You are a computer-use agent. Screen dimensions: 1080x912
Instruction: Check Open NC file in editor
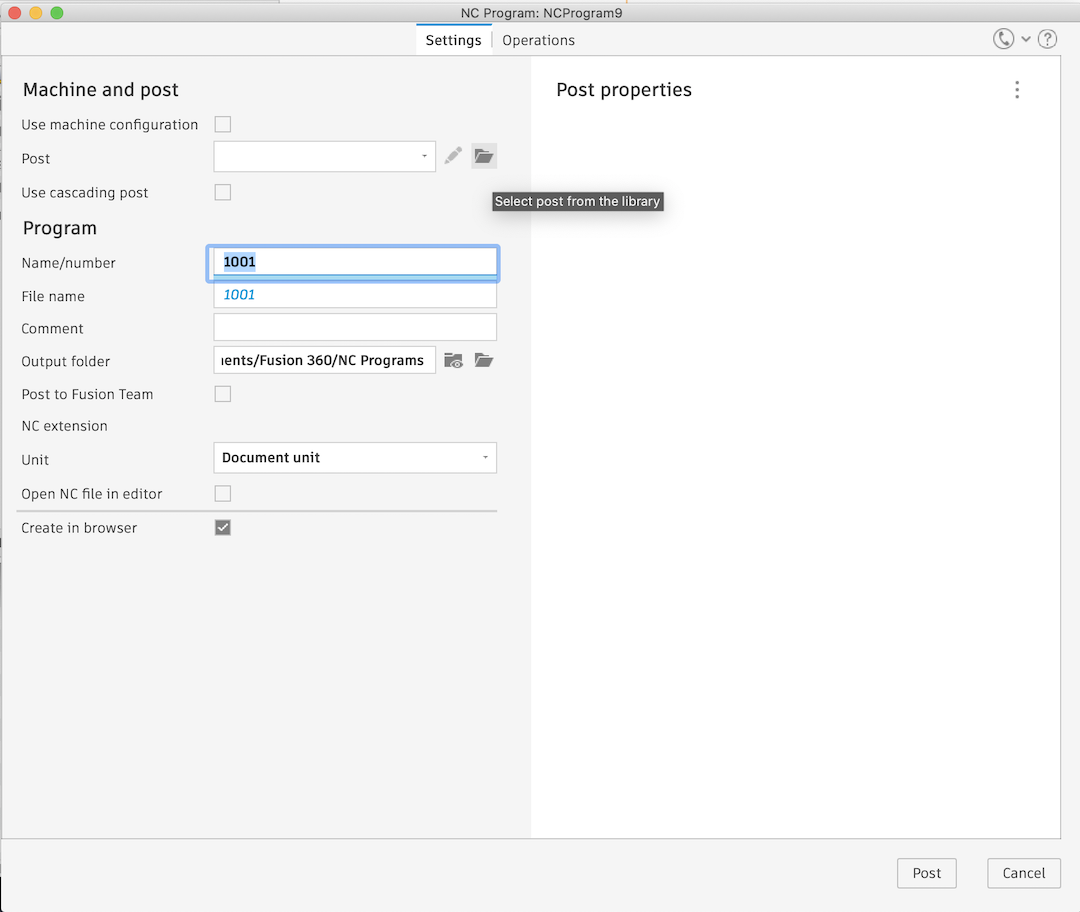click(222, 493)
